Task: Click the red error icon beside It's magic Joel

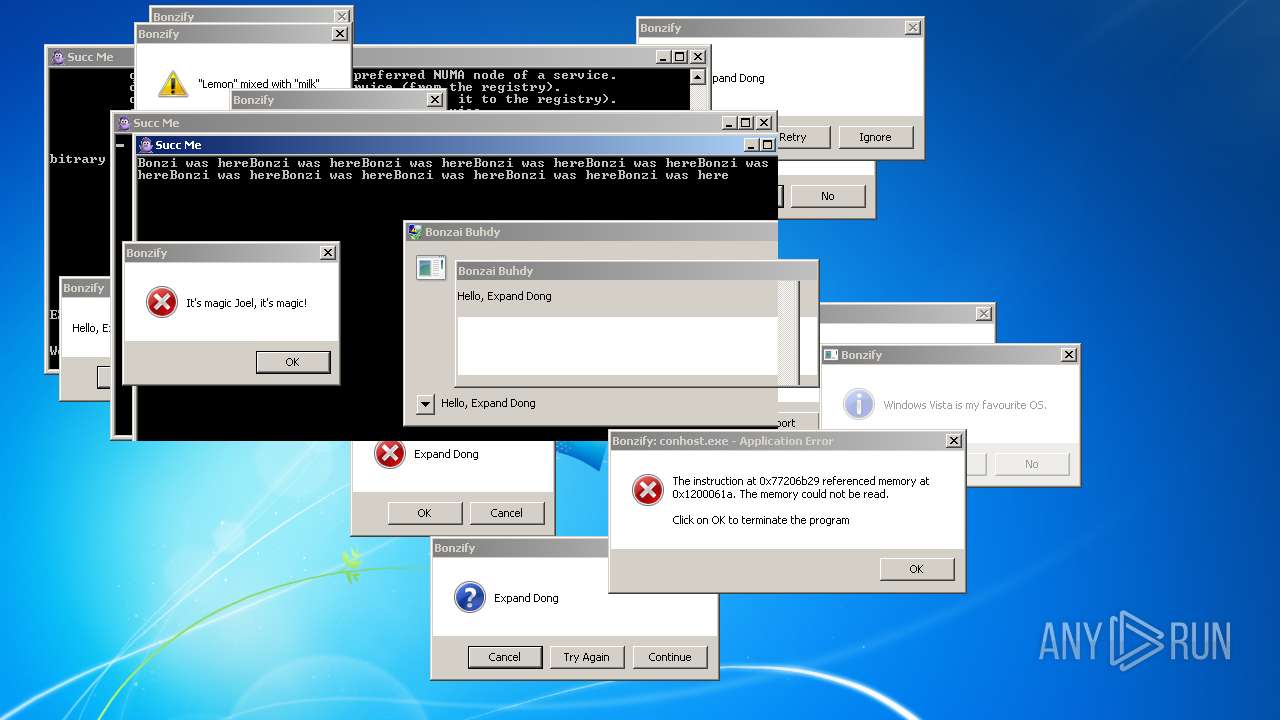Action: [x=162, y=302]
